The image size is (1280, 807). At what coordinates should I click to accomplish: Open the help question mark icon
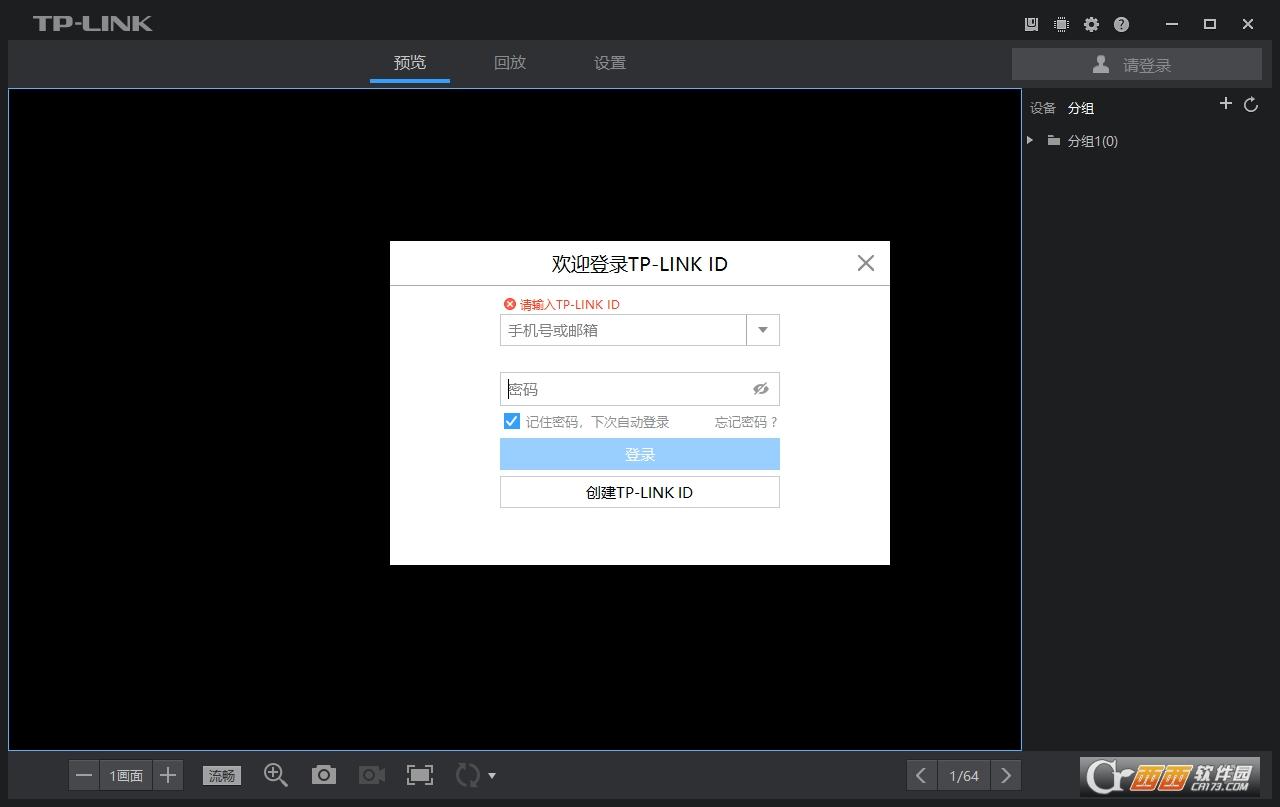coord(1121,24)
